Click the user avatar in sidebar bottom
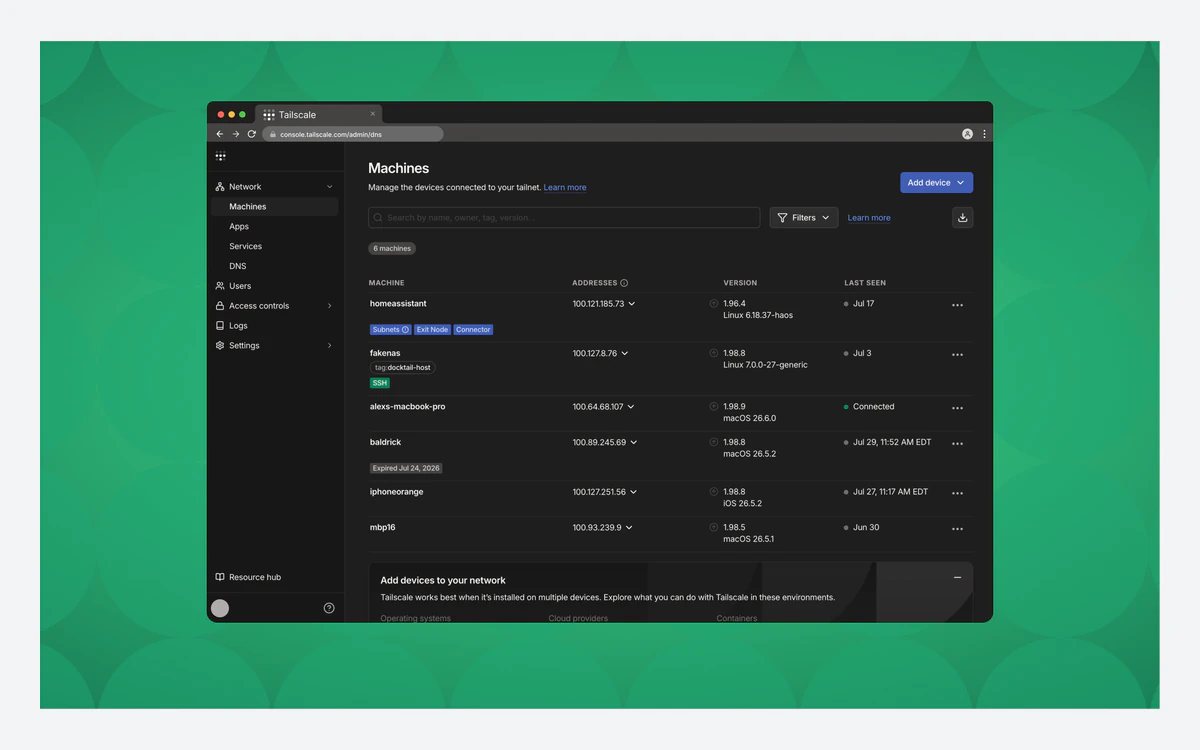Viewport: 1200px width, 750px height. [x=220, y=608]
